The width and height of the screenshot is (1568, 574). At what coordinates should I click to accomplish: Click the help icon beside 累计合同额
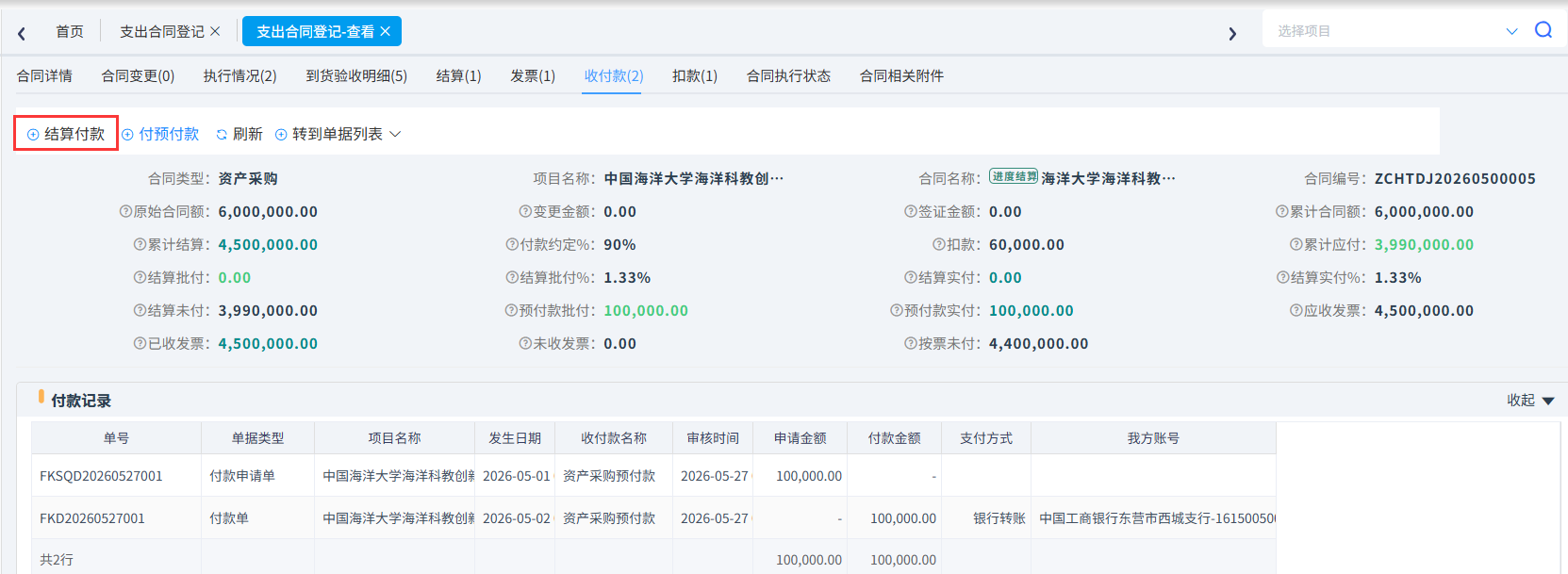(x=1282, y=212)
